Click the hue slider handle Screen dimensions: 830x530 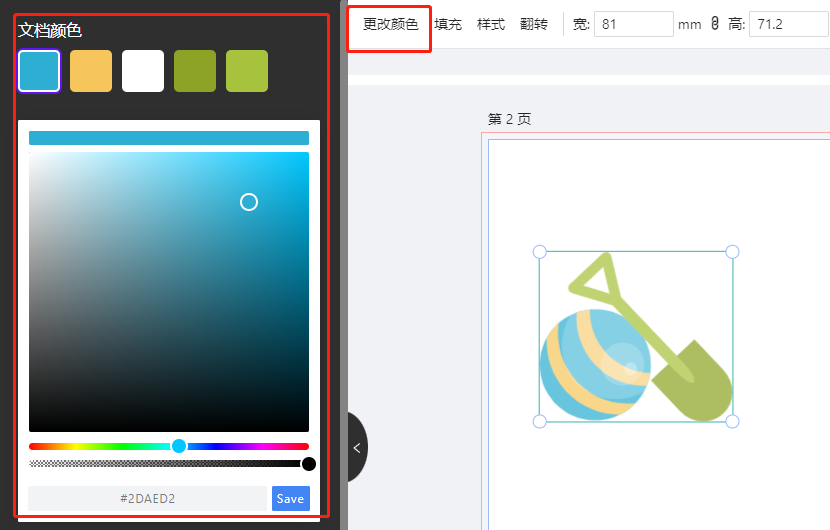coord(179,446)
